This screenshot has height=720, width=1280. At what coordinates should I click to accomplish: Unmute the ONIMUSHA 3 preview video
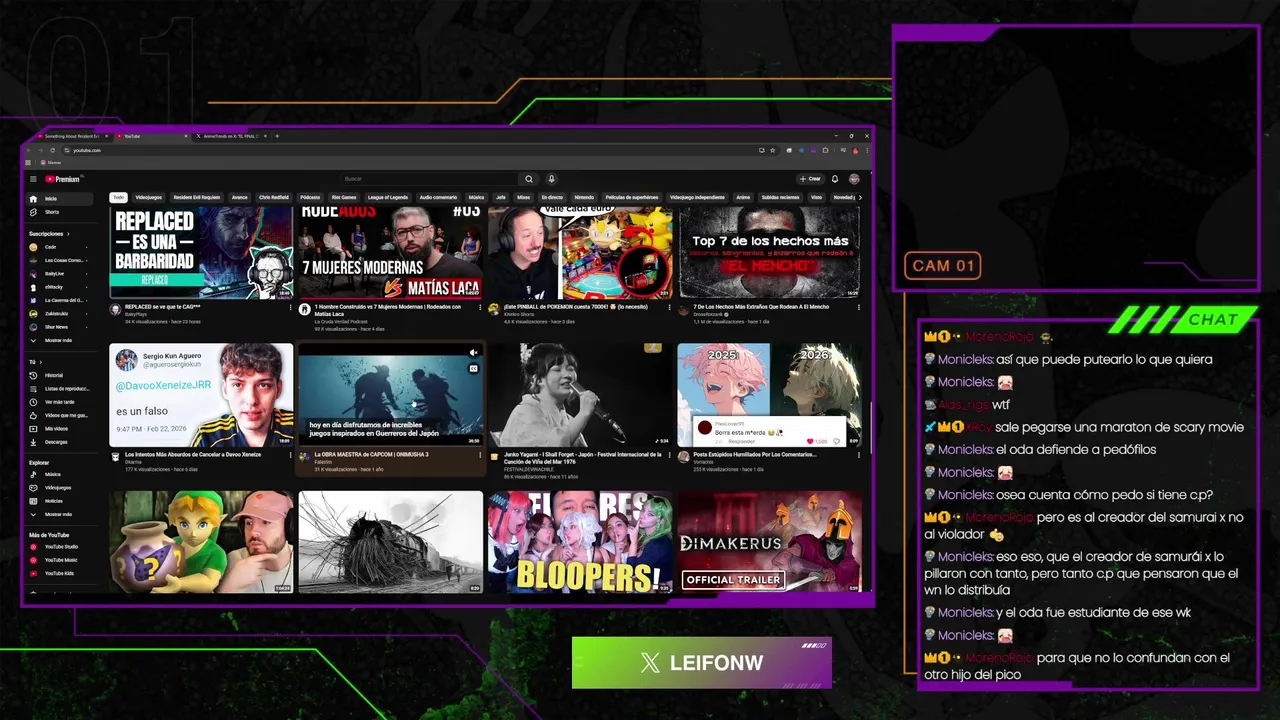(x=474, y=353)
